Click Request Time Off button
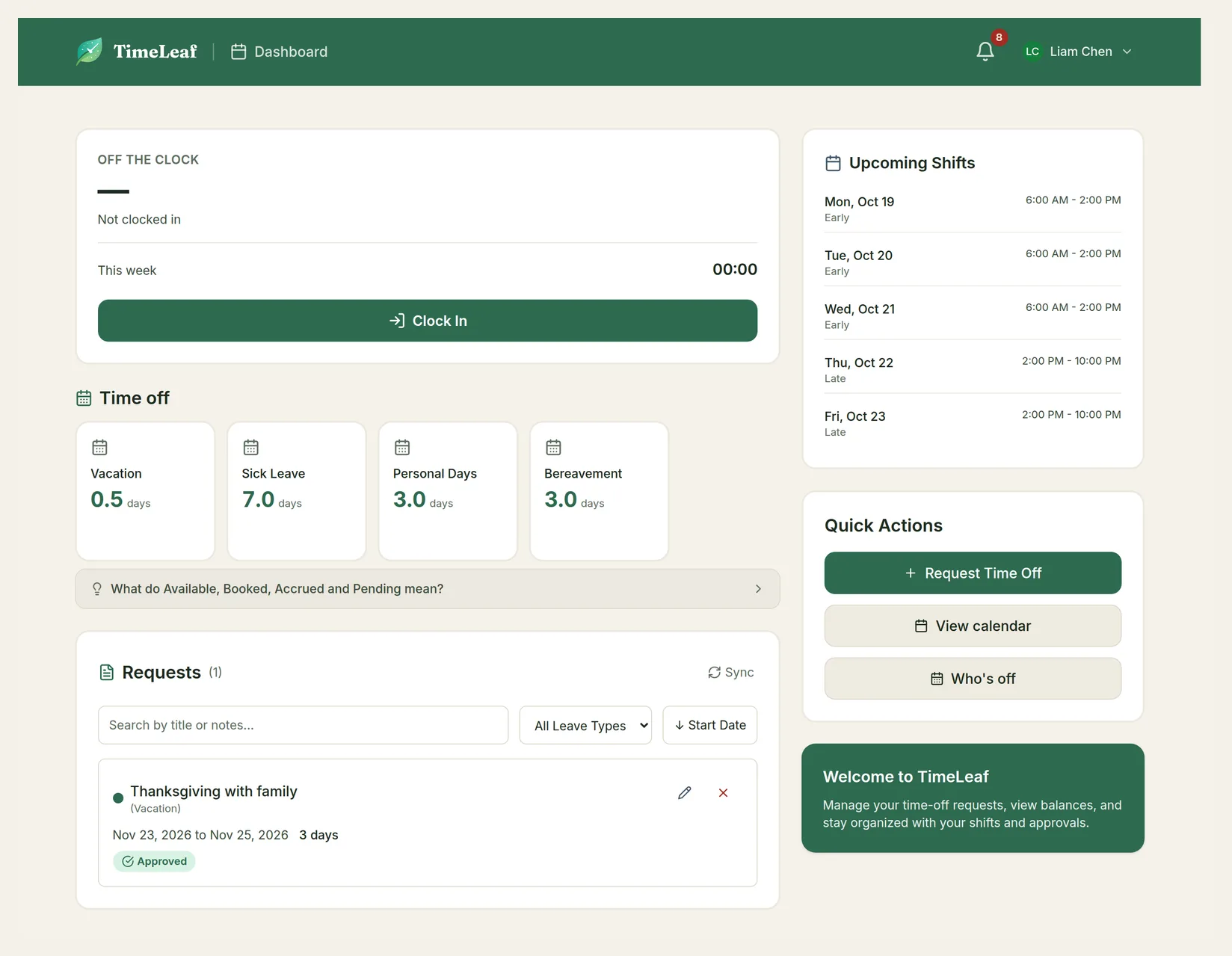 tap(973, 573)
